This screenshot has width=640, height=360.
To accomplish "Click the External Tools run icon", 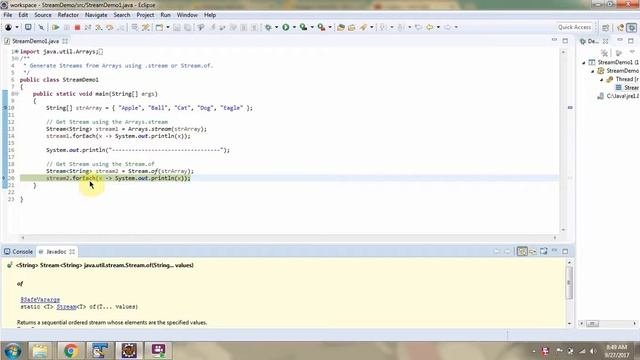I will pos(322,27).
